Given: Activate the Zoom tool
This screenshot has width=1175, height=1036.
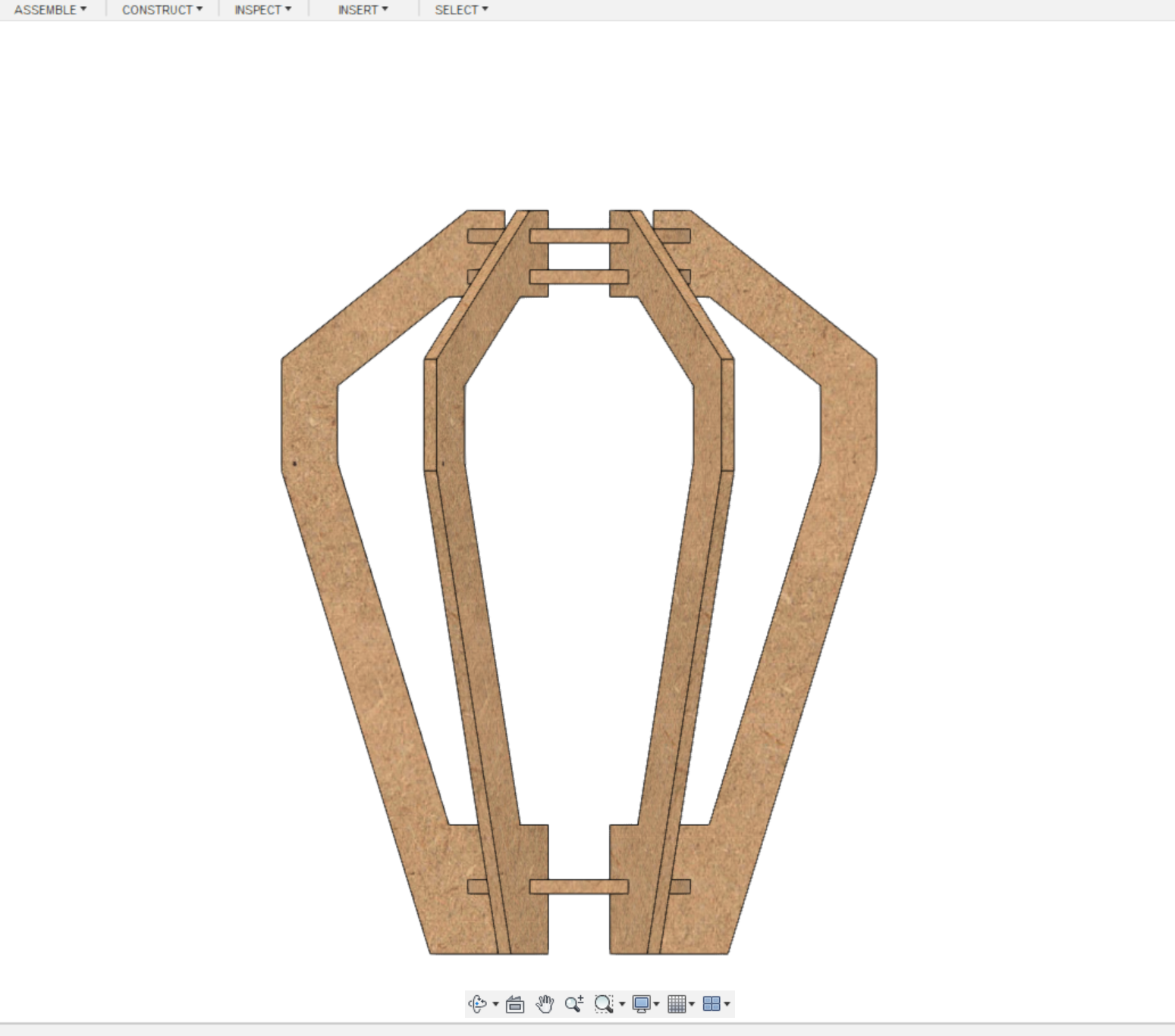Looking at the screenshot, I should pos(573,1003).
